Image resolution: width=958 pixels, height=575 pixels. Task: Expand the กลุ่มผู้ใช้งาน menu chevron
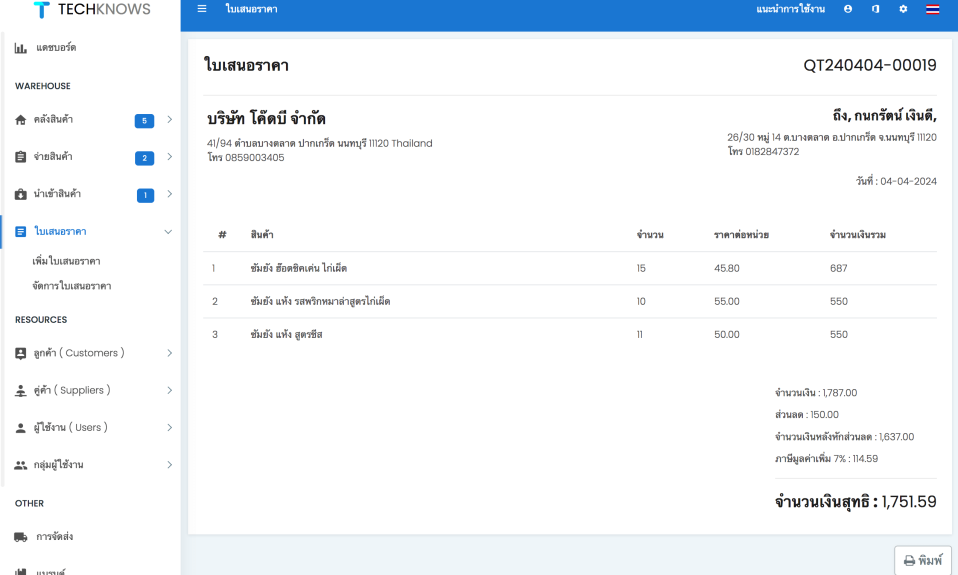coord(169,465)
